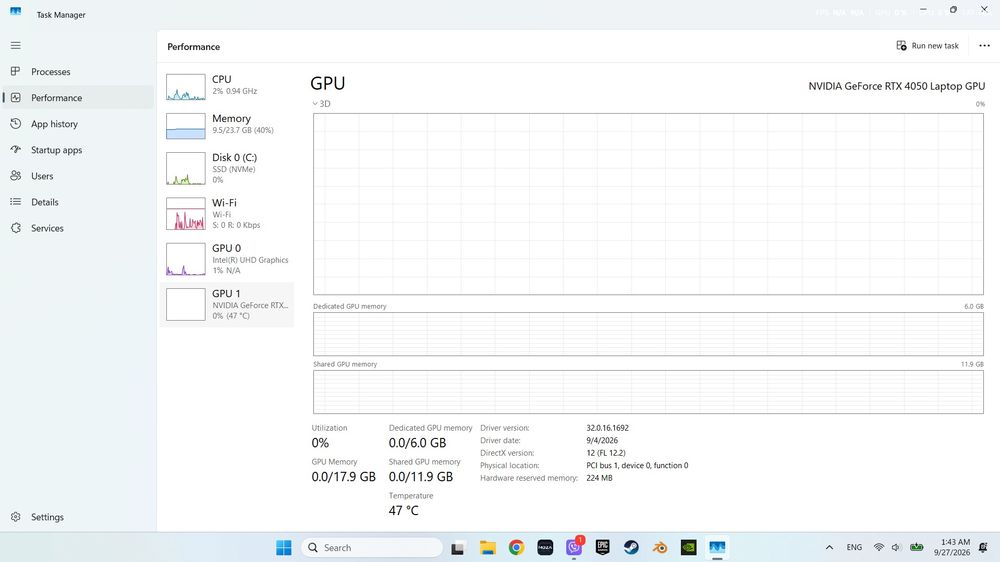
Task: Select the Performance page in sidebar
Action: click(x=78, y=98)
